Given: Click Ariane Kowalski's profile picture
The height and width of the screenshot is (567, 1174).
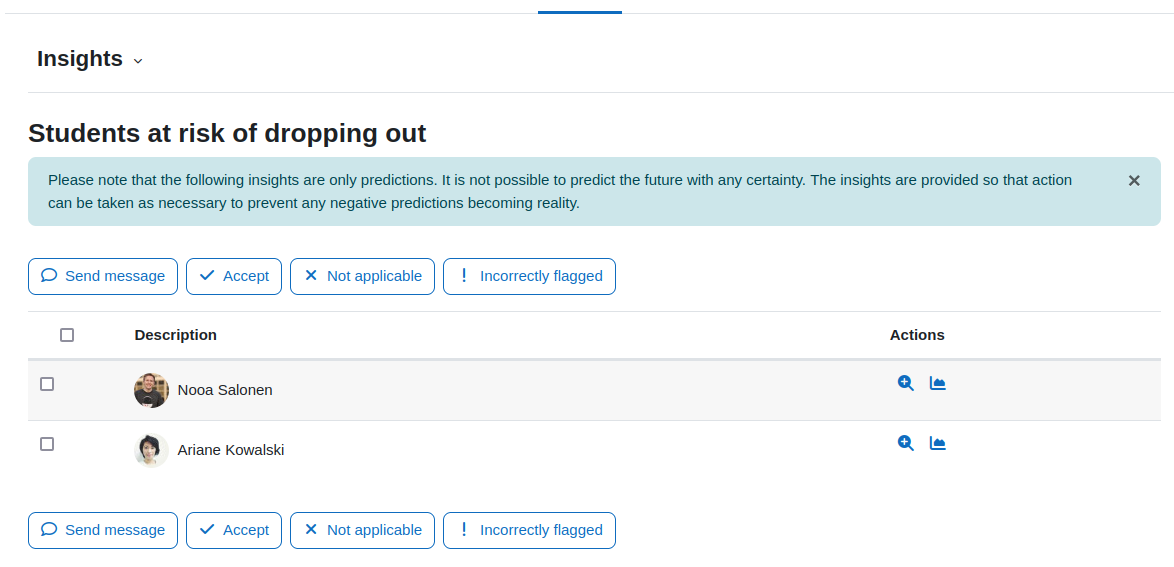Looking at the screenshot, I should pyautogui.click(x=151, y=450).
